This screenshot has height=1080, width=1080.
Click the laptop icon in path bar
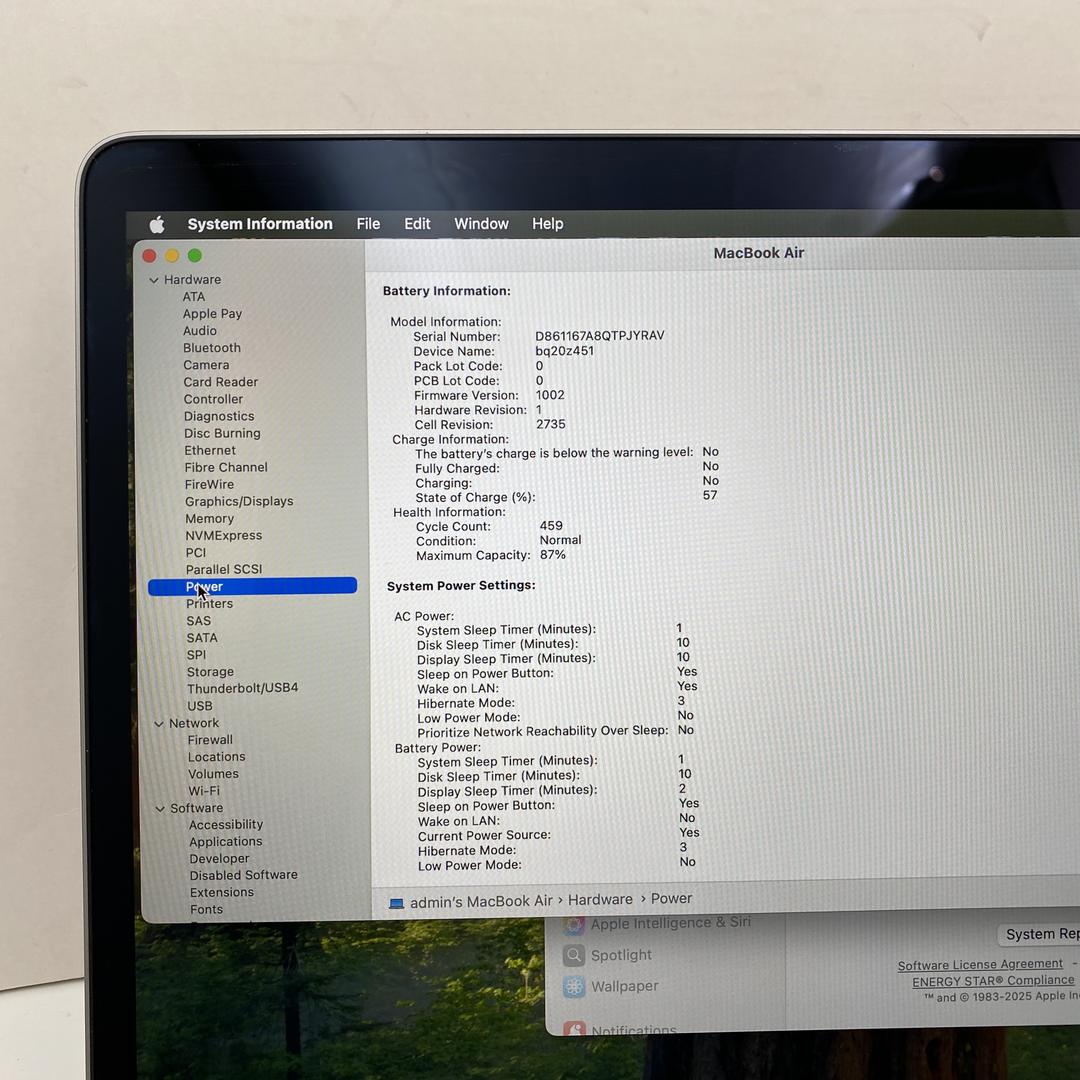click(397, 903)
